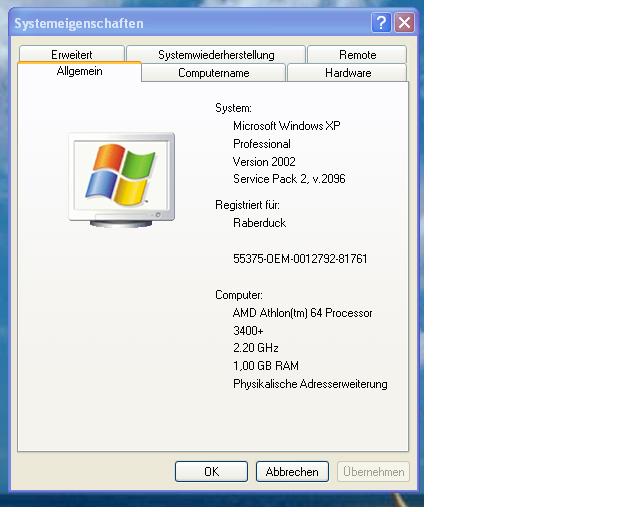Viewport: 640px width, 512px height.
Task: Click the 'Microsoft Windows XP' text
Action: 287,126
